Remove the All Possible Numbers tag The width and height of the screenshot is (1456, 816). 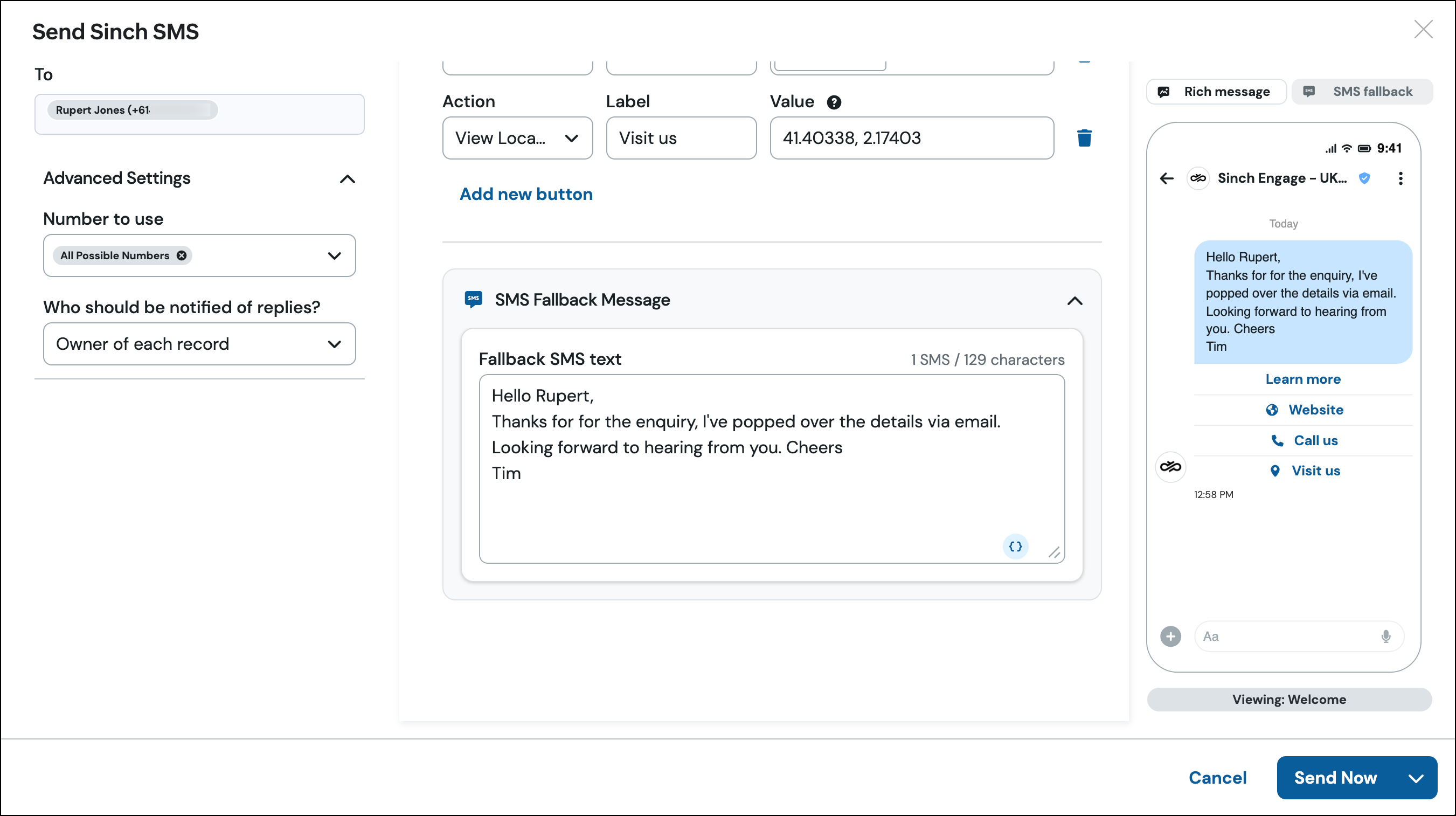pyautogui.click(x=182, y=255)
